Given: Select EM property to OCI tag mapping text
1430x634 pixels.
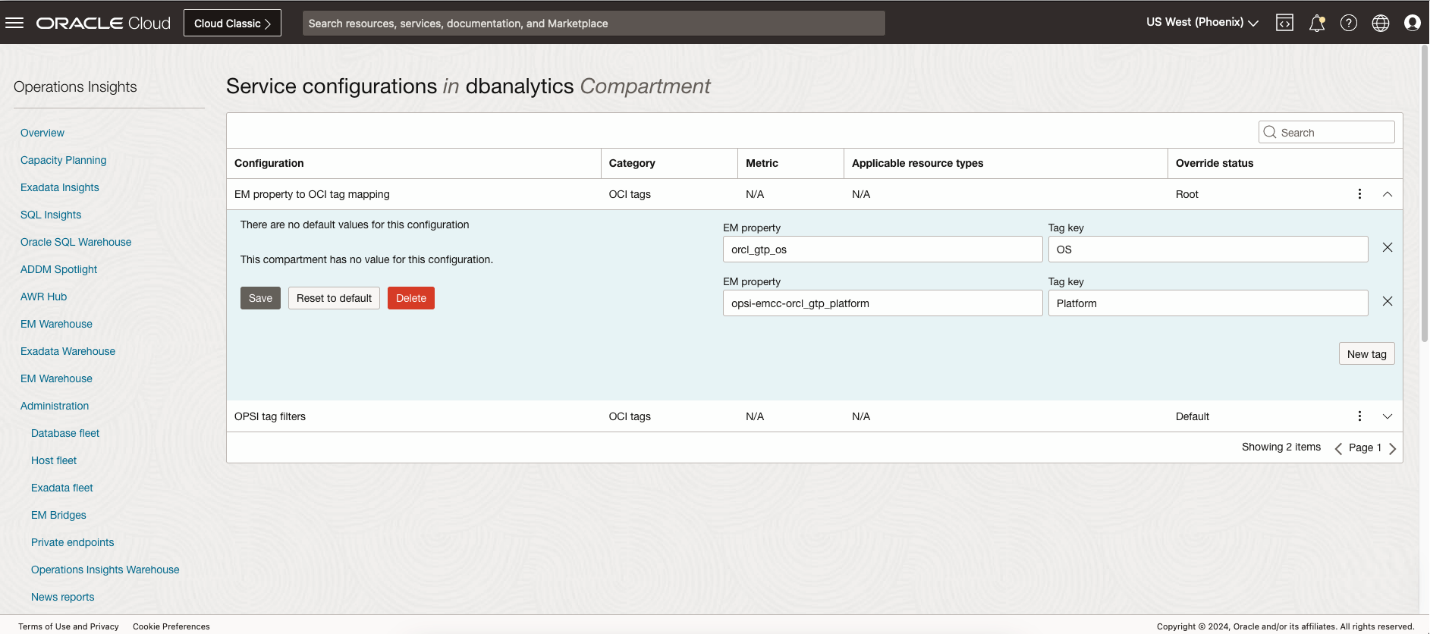Looking at the screenshot, I should (312, 194).
